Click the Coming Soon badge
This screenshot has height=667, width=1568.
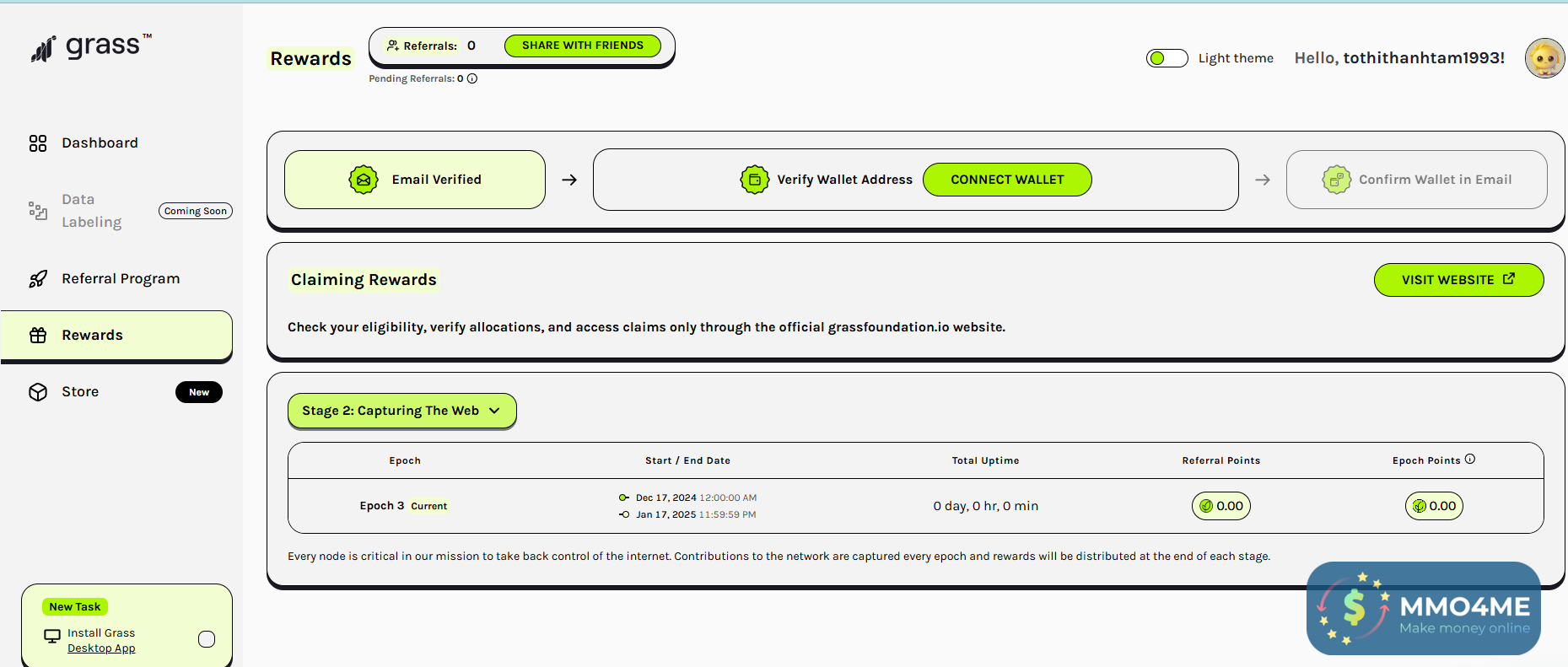[x=196, y=211]
